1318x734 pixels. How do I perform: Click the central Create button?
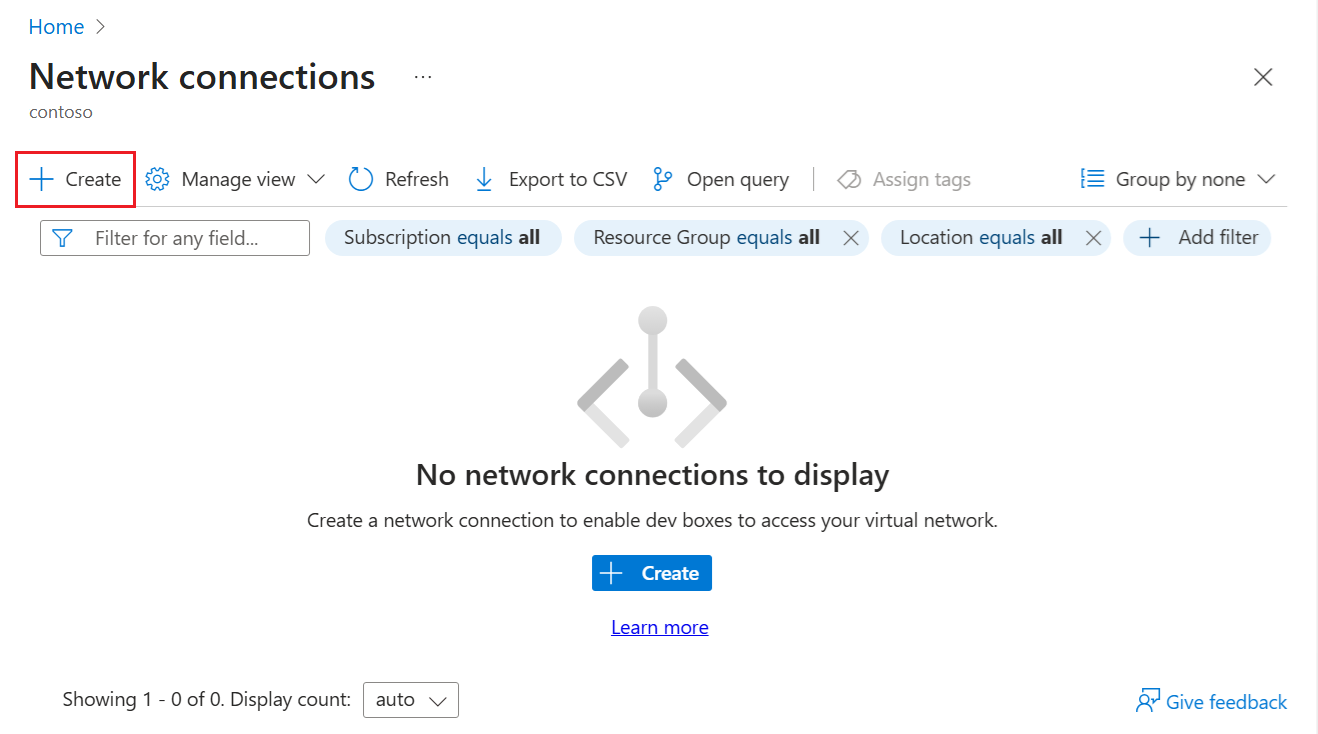click(x=651, y=573)
